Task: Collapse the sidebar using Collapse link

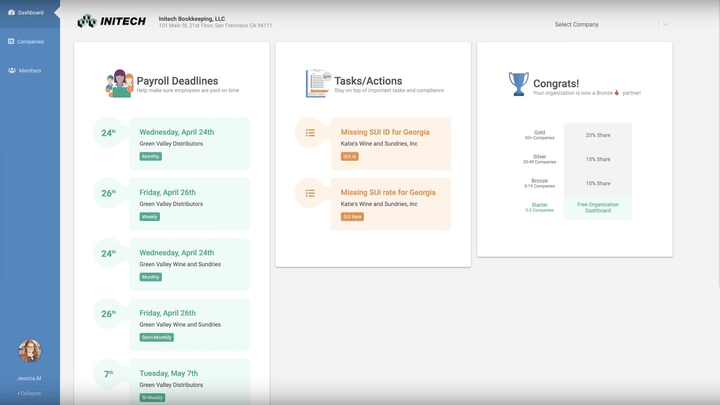Action: click(29, 393)
